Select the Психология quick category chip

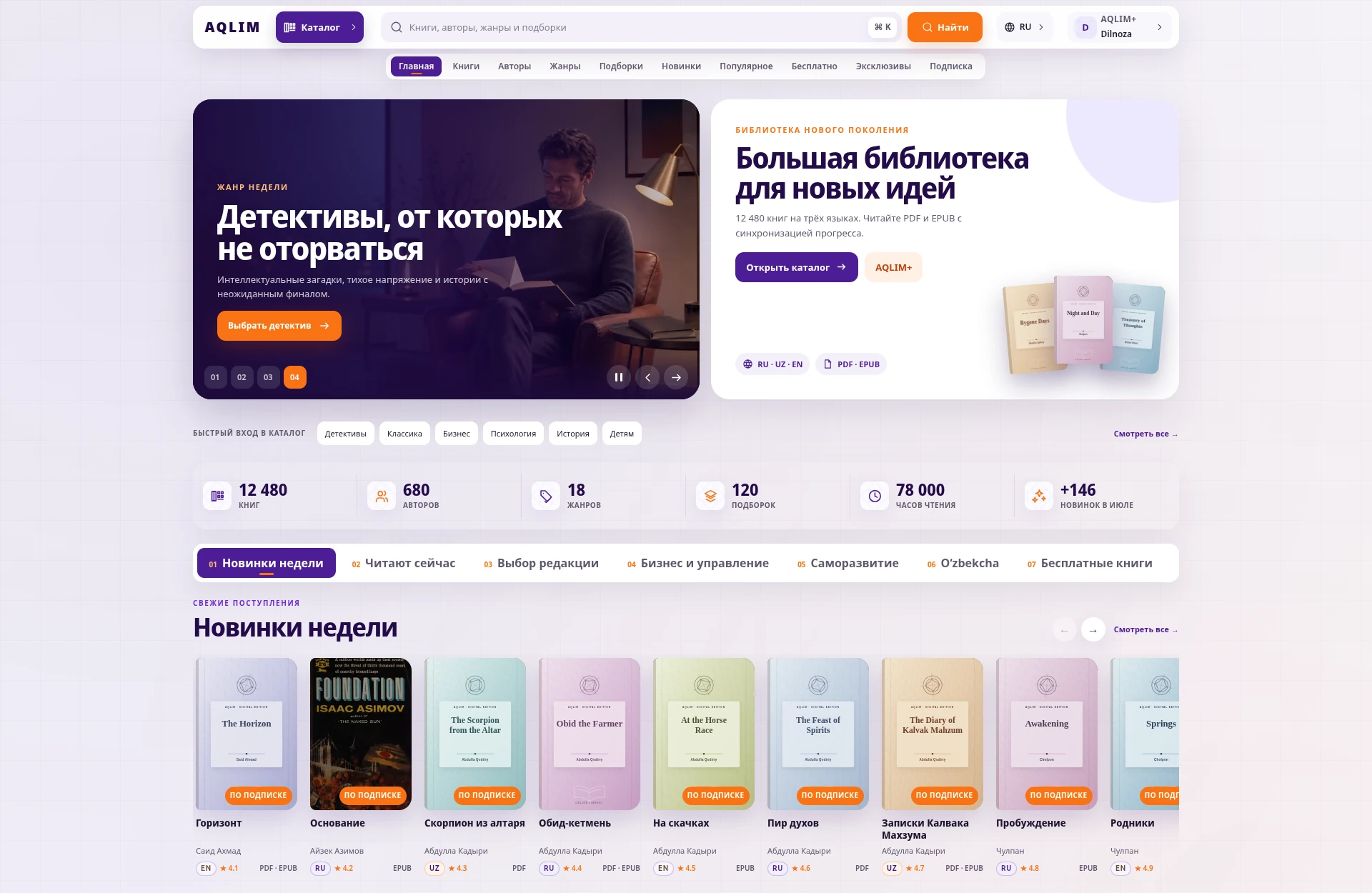513,434
